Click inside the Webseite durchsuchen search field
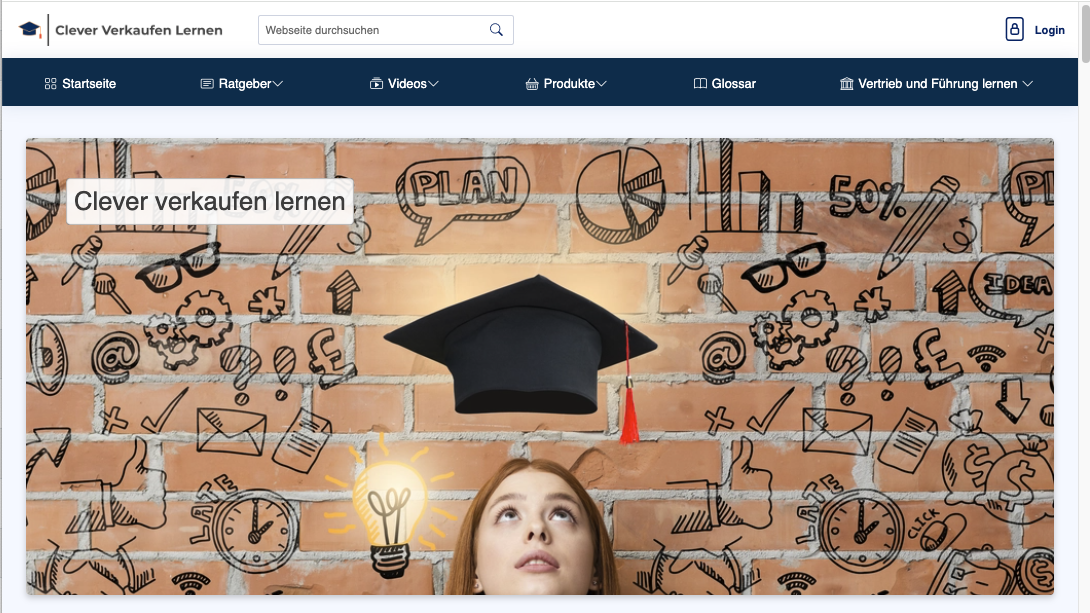 pyautogui.click(x=370, y=30)
